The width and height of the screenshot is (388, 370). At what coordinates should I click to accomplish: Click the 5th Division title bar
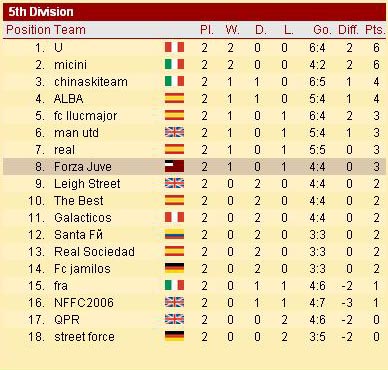click(194, 12)
